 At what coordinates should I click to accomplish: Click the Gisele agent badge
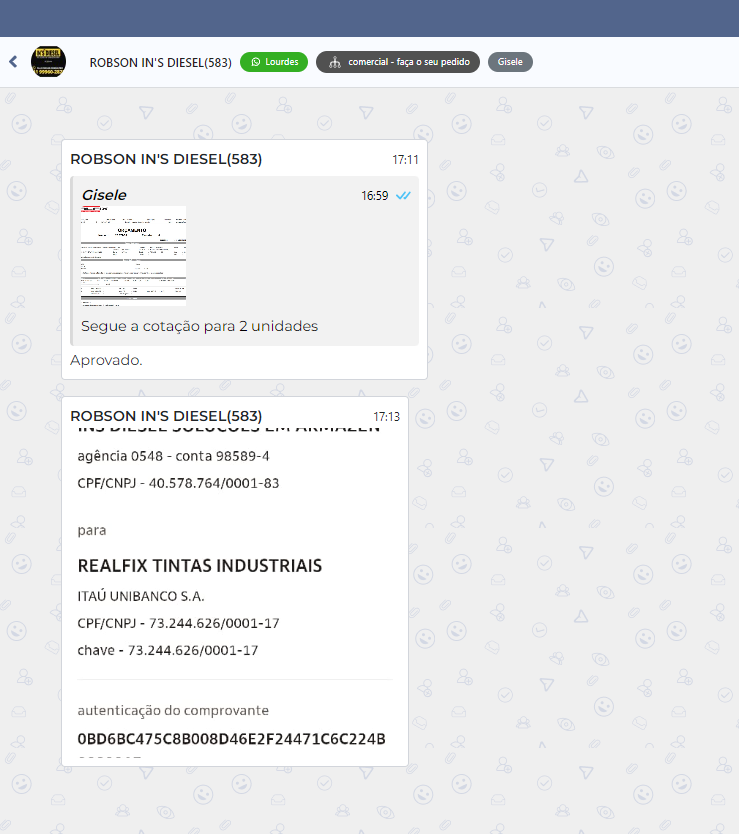pos(510,62)
